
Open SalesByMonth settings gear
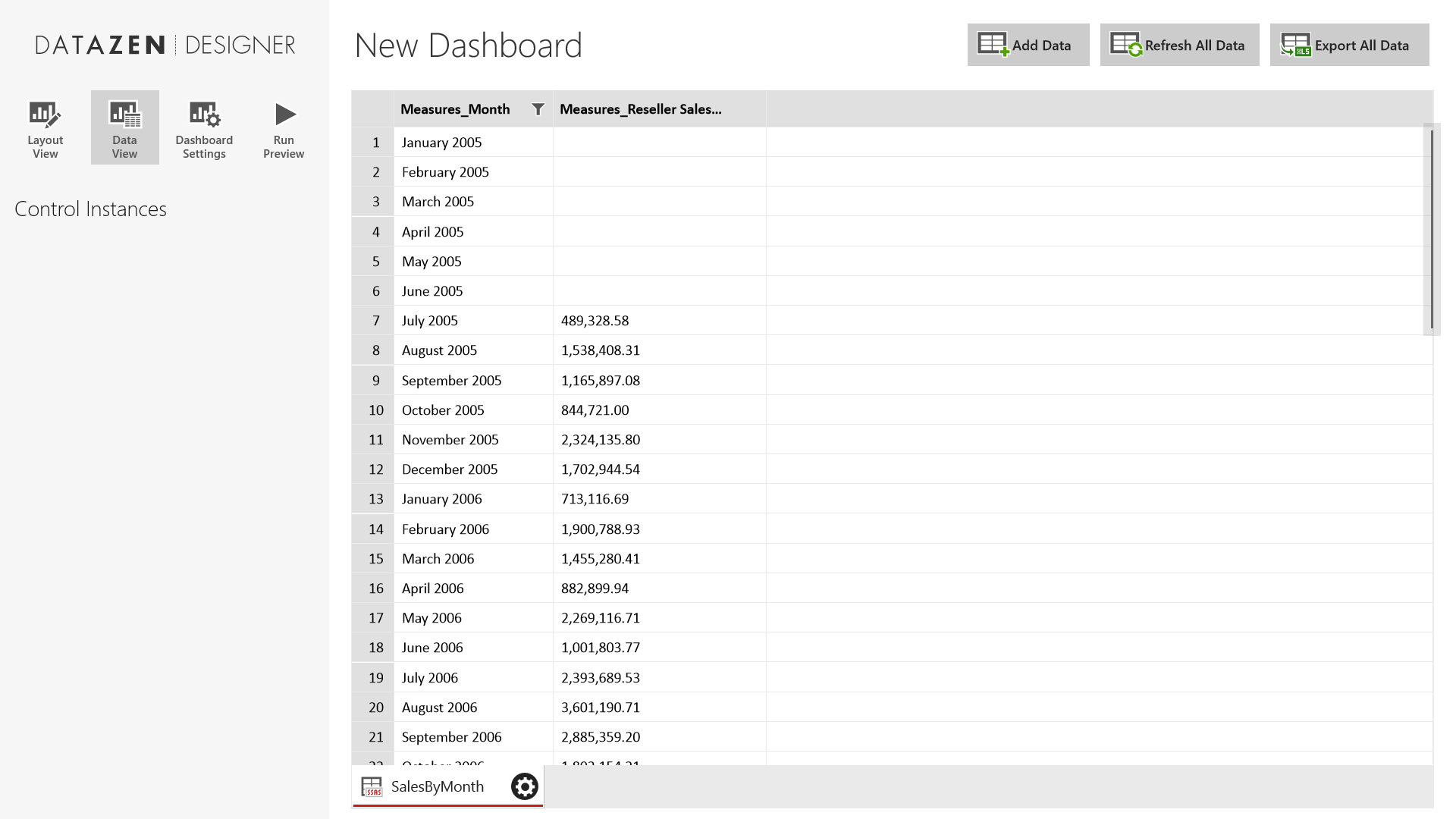pyautogui.click(x=524, y=786)
